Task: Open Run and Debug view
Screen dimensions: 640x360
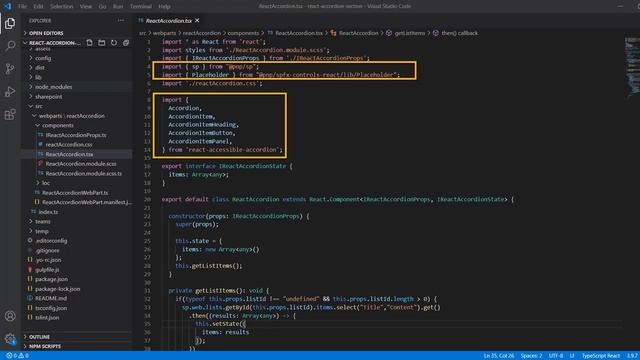Action: pyautogui.click(x=10, y=91)
